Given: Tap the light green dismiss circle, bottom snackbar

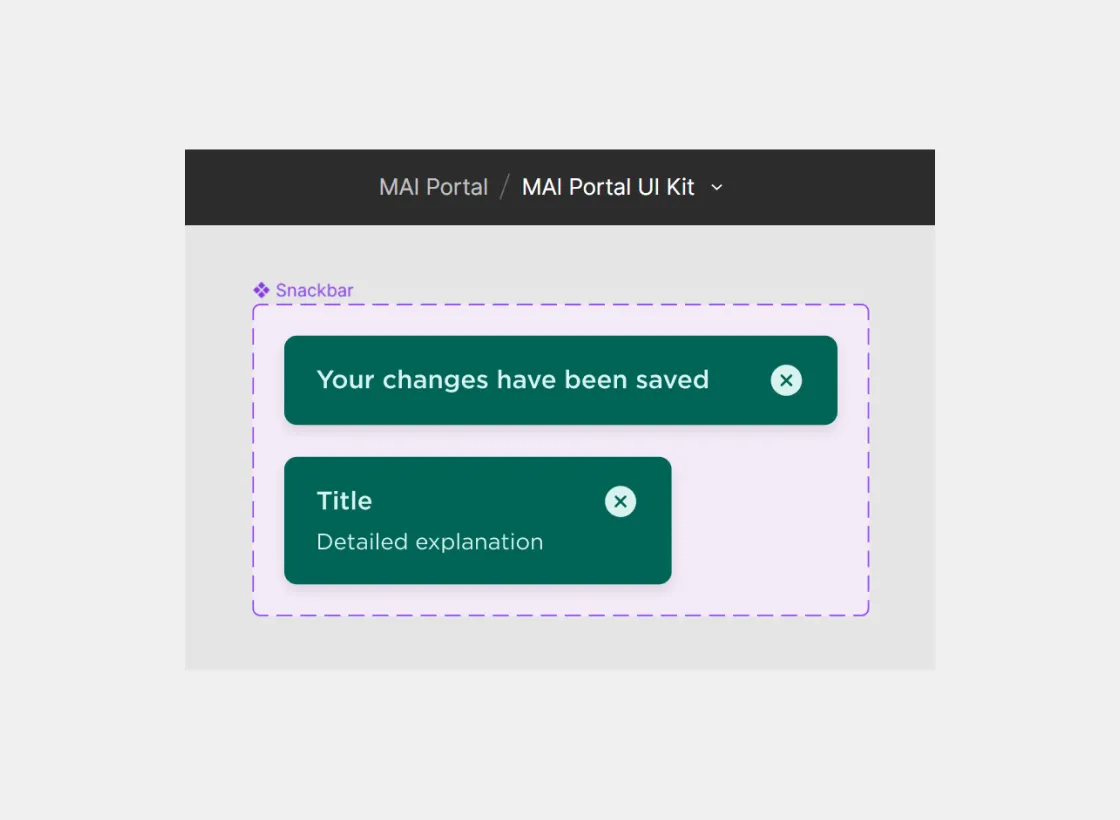Looking at the screenshot, I should (x=620, y=501).
